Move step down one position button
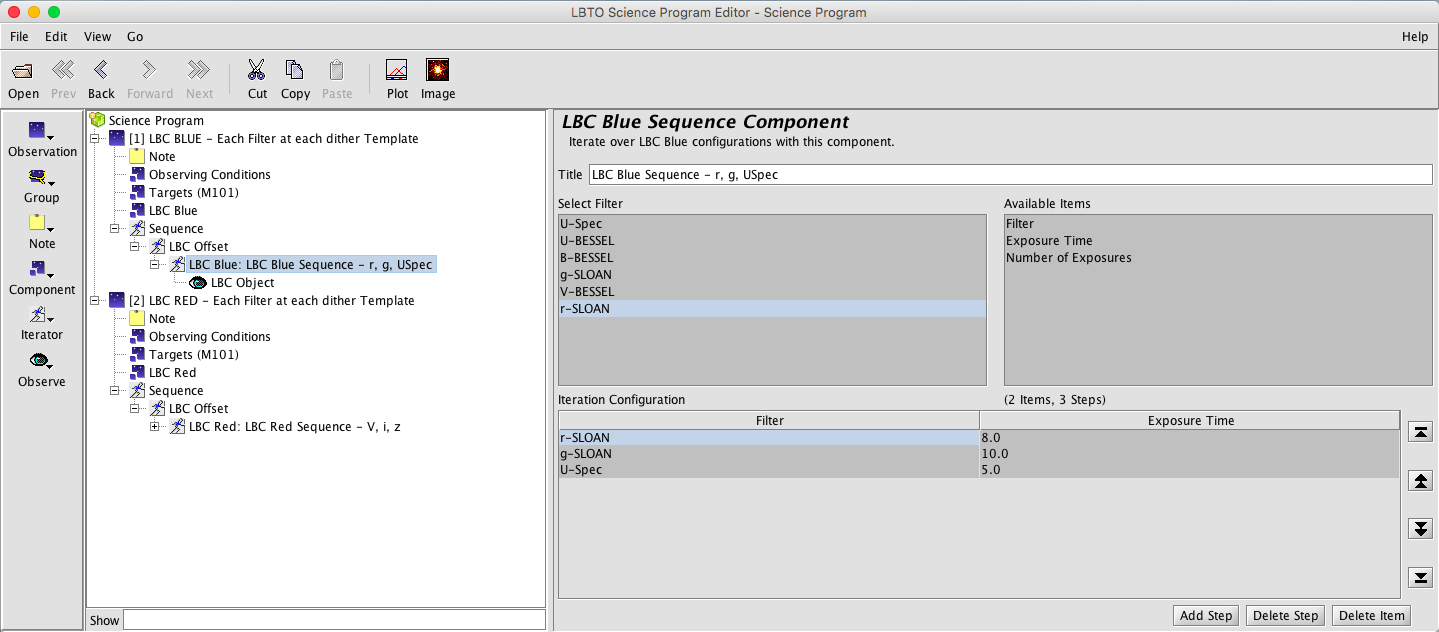This screenshot has width=1439, height=632. [x=1420, y=528]
